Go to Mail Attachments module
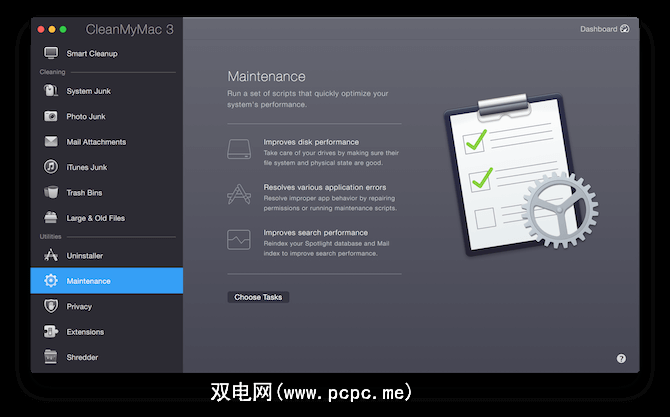 click(x=107, y=142)
